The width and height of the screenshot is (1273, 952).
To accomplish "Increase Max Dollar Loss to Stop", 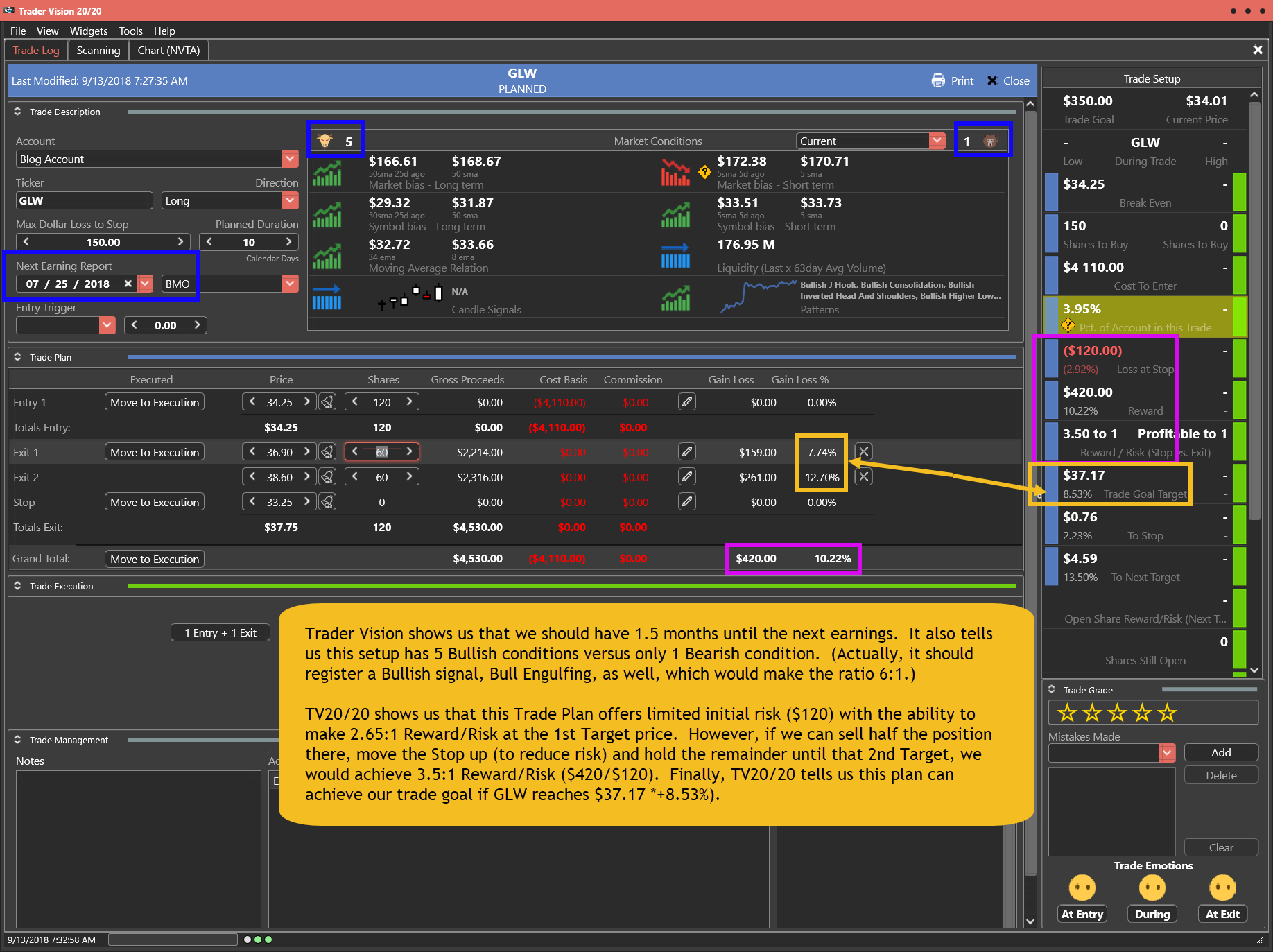I will click(180, 242).
